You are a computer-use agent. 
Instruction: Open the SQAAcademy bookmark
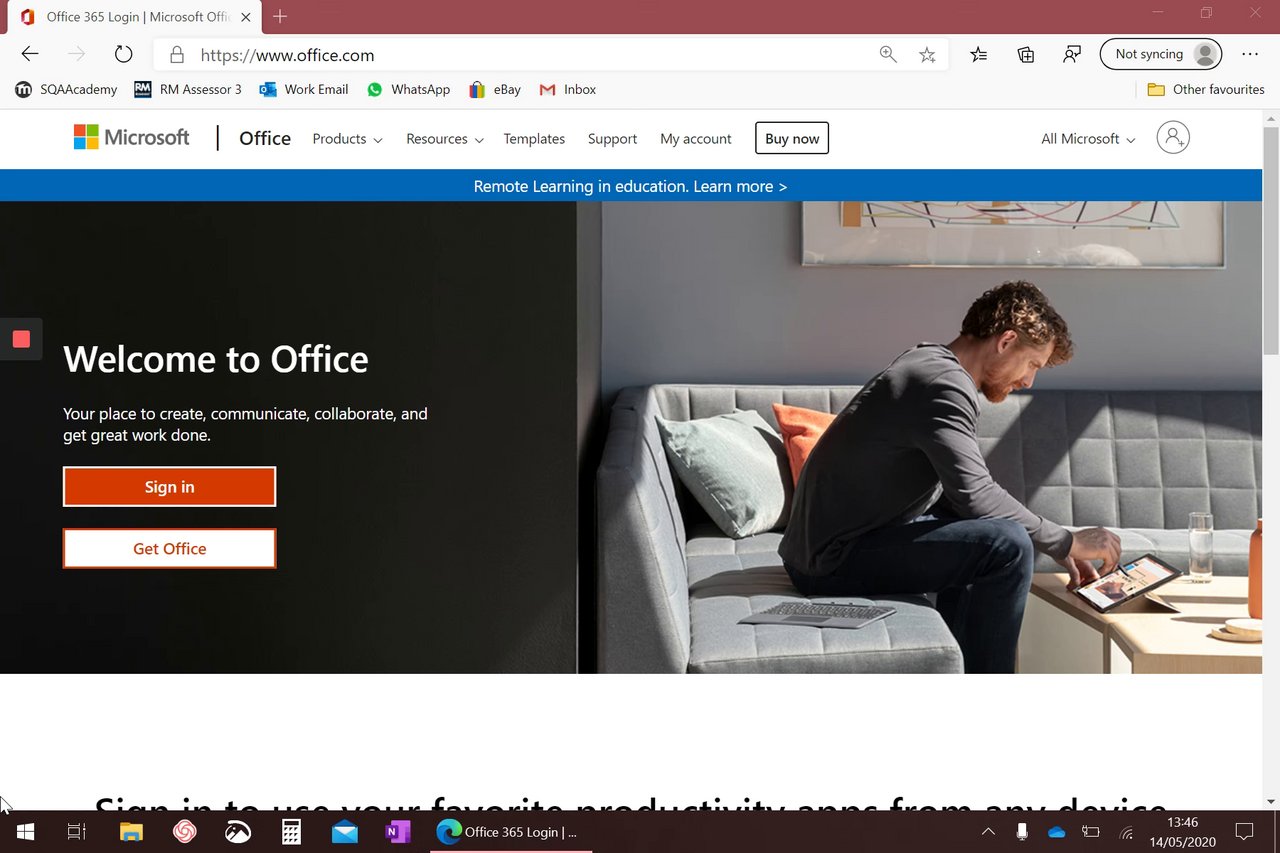tap(66, 89)
